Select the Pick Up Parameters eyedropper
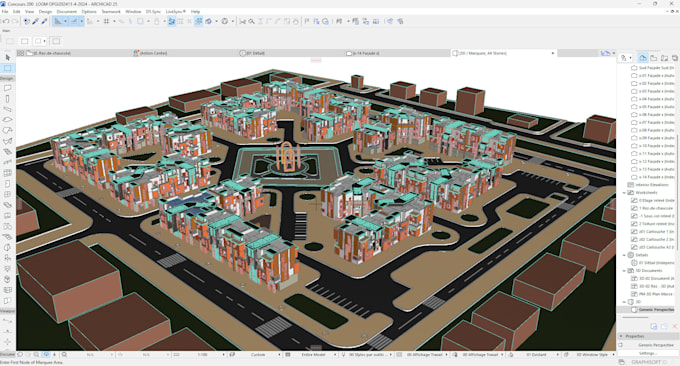680x366 pixels. [x=36, y=21]
